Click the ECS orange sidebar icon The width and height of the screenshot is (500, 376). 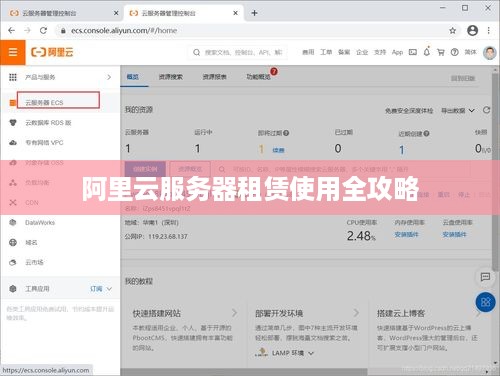tap(12, 103)
